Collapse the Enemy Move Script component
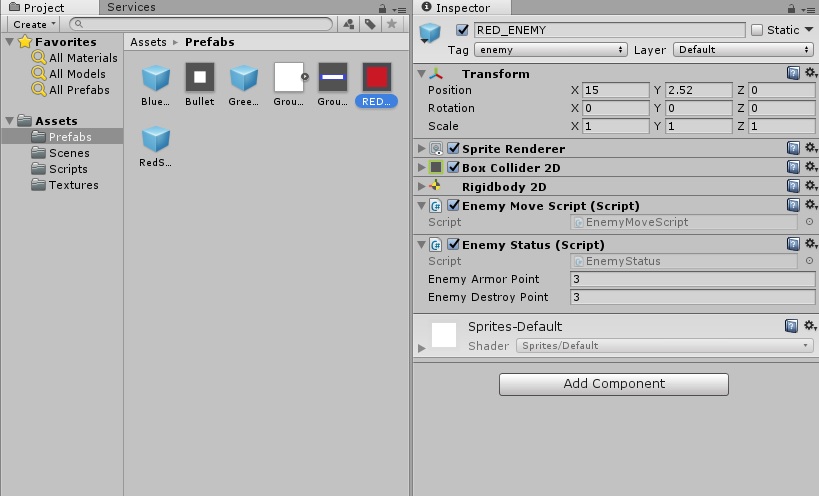The image size is (819, 496). 422,206
